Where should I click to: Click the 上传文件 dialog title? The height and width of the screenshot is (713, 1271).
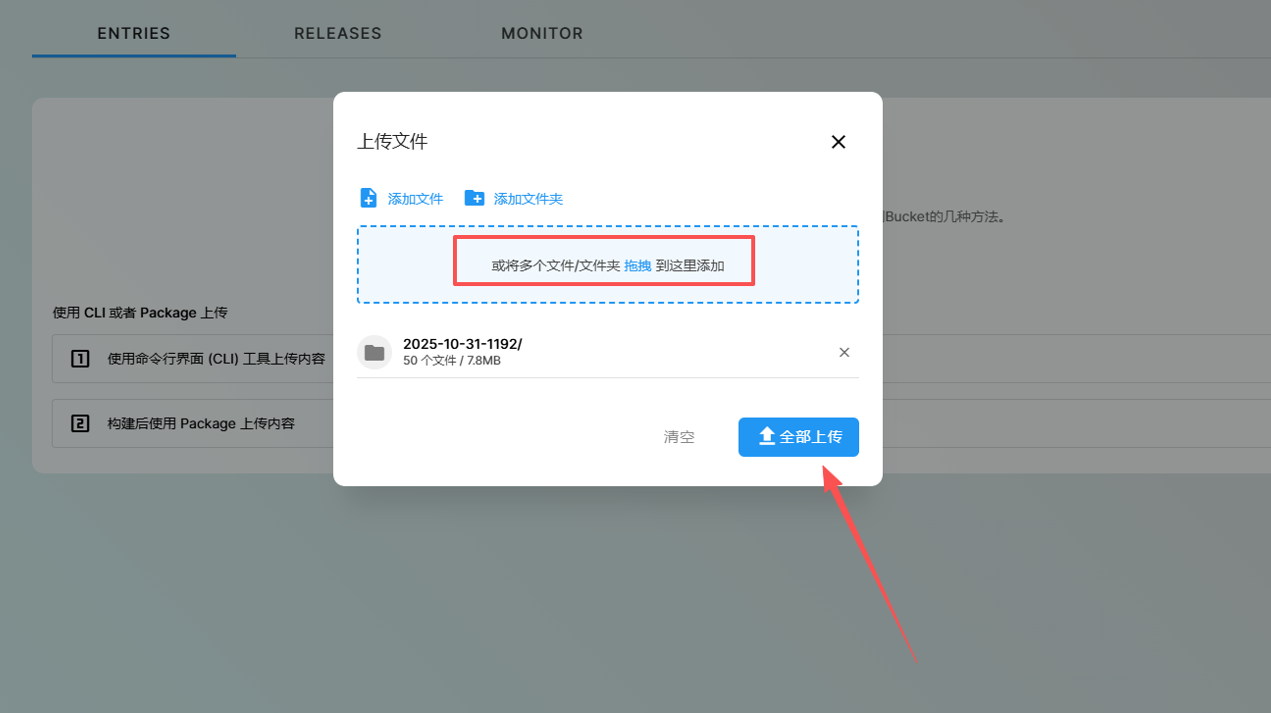[392, 142]
